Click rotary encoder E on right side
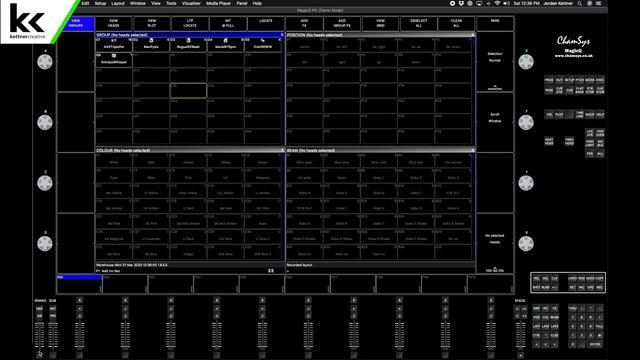The image size is (640, 360). [x=526, y=62]
